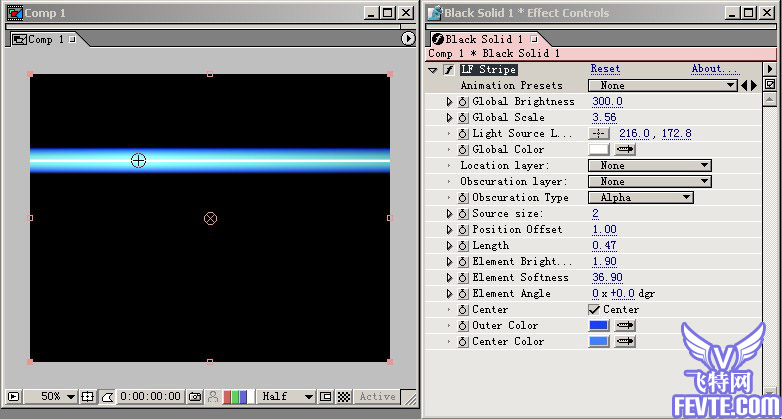Open the white Global Color swatch
The image size is (782, 419).
[x=599, y=149]
